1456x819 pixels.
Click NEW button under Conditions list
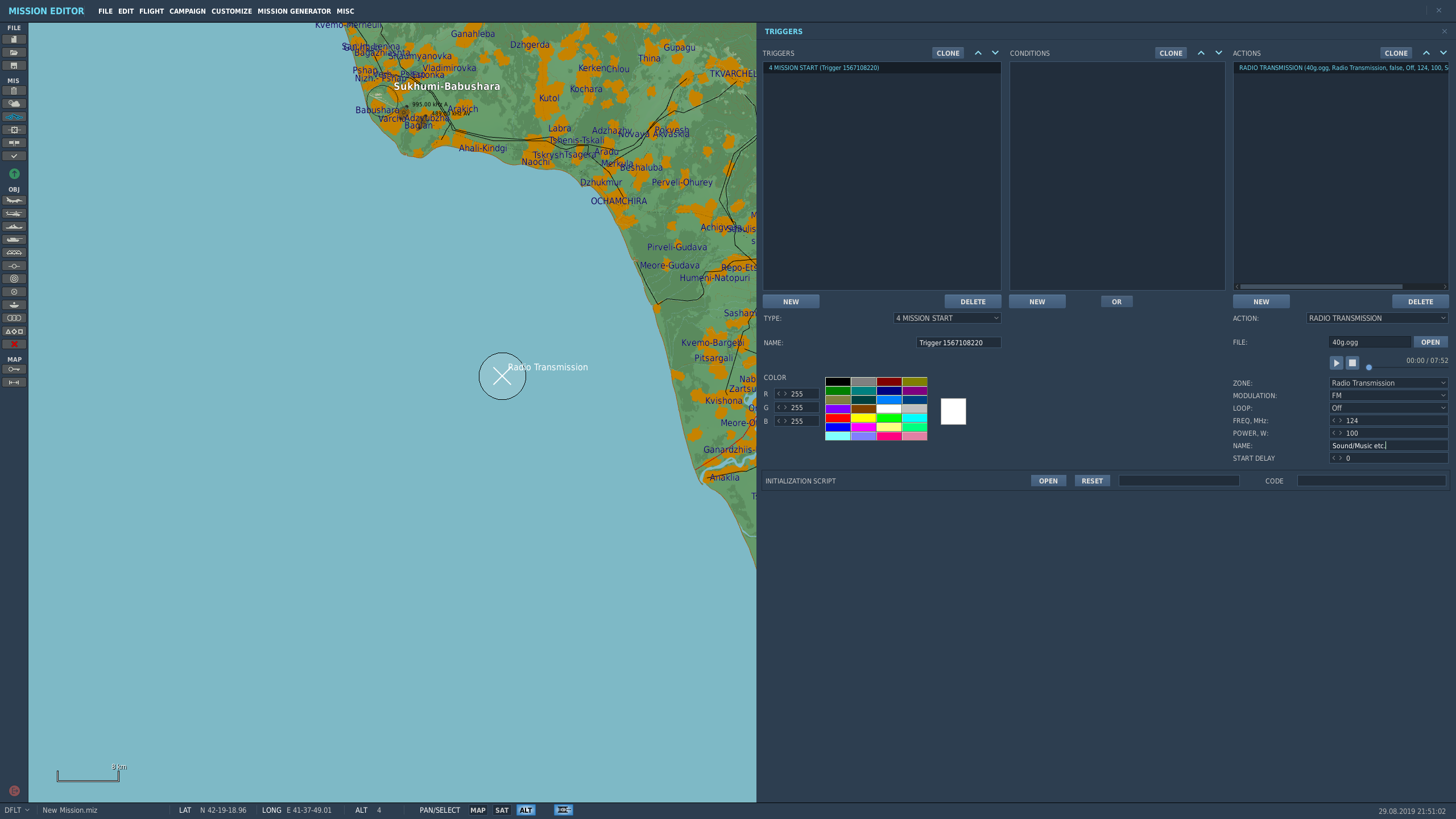(x=1037, y=301)
